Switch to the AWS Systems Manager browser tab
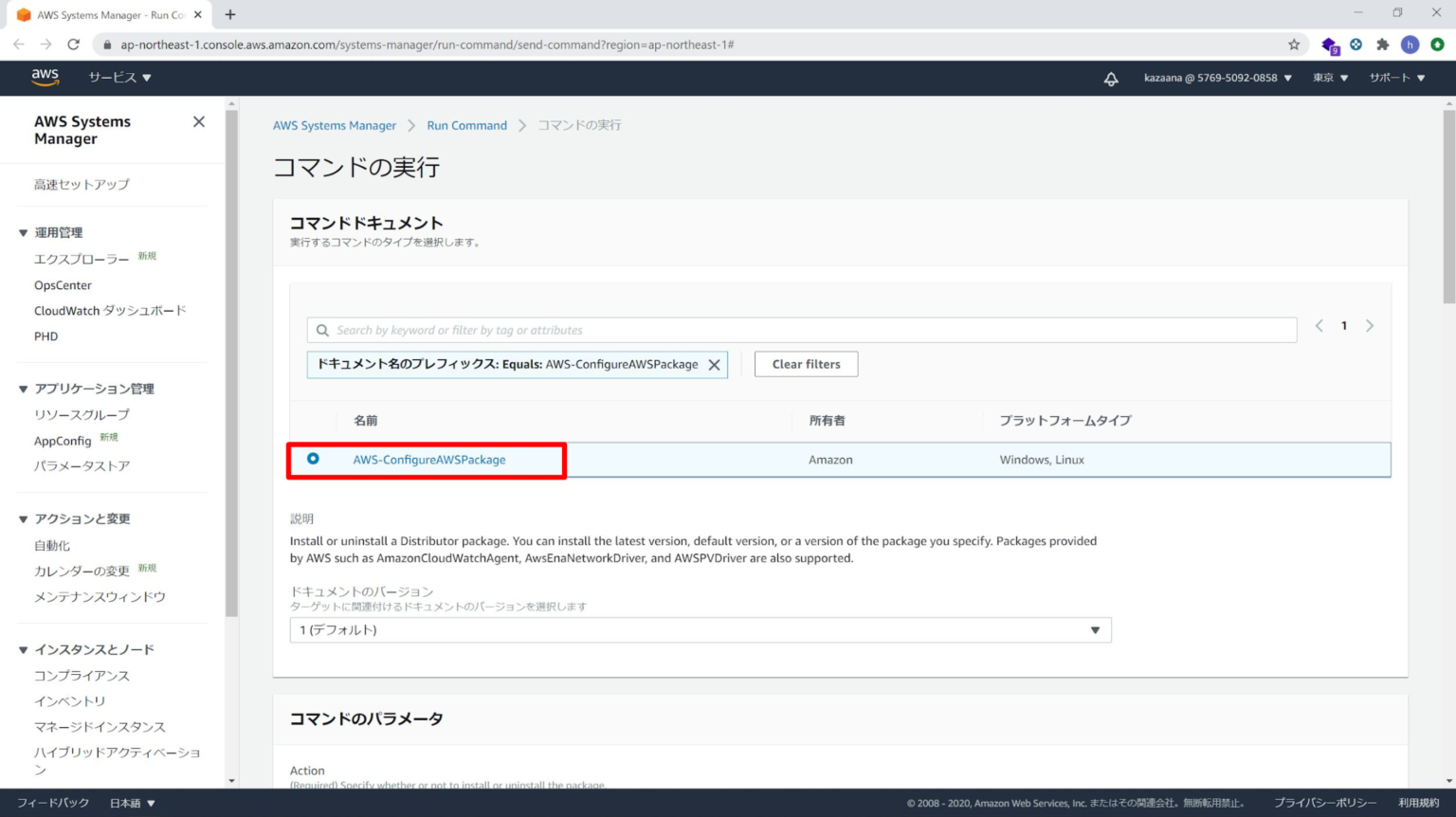Screen dimensions: 1456x817 pos(104,14)
